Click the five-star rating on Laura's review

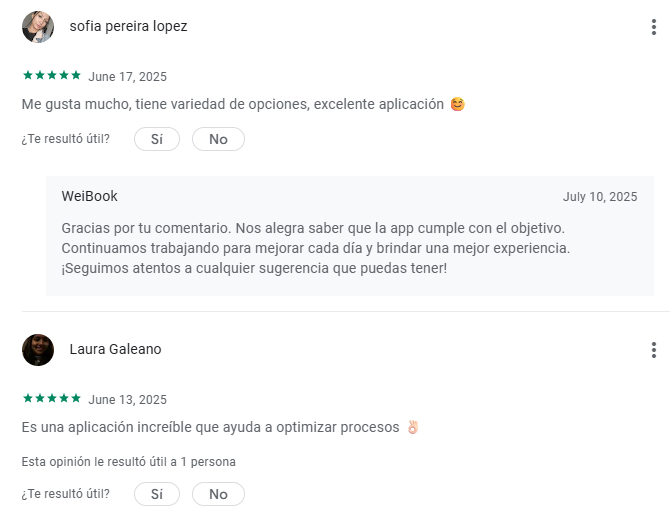[x=51, y=398]
